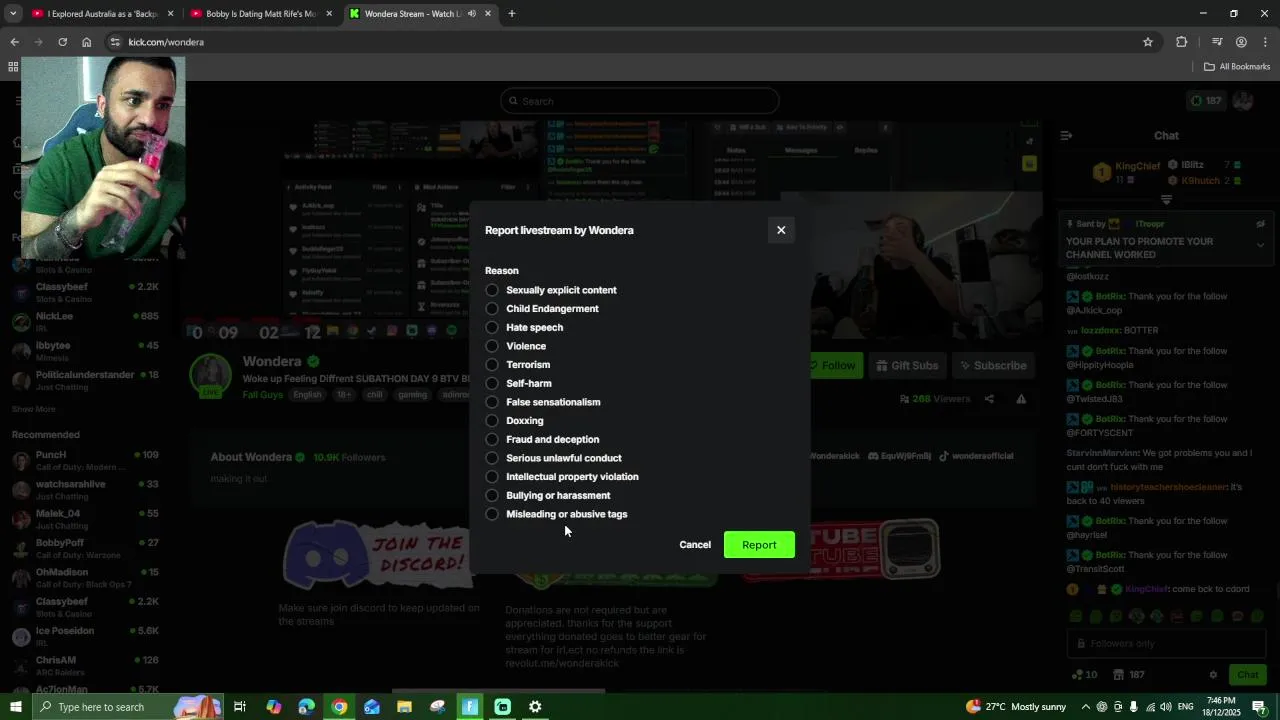Click the Gift Subs button

click(x=906, y=366)
